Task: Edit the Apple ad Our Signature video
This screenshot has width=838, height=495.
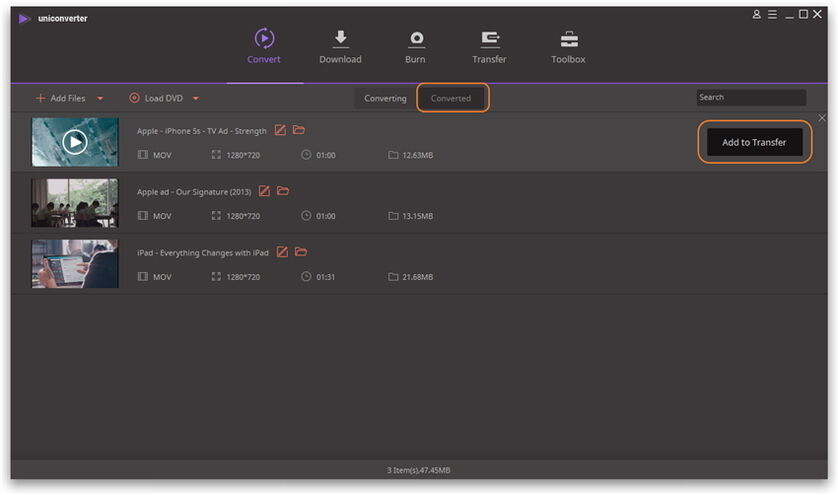Action: click(265, 191)
